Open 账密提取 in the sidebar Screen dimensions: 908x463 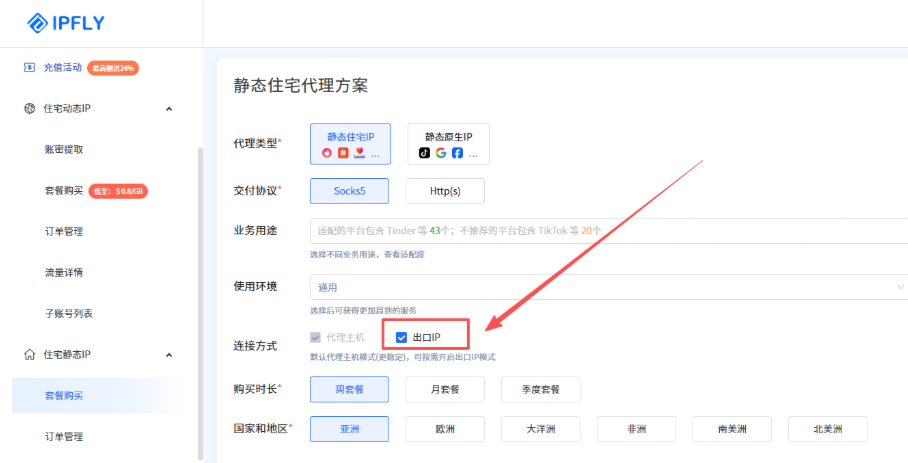(x=64, y=149)
